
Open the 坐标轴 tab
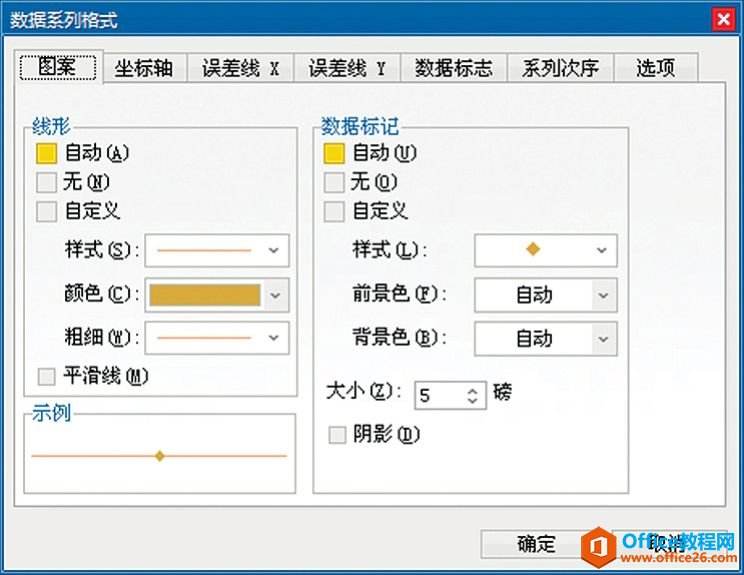pos(144,68)
